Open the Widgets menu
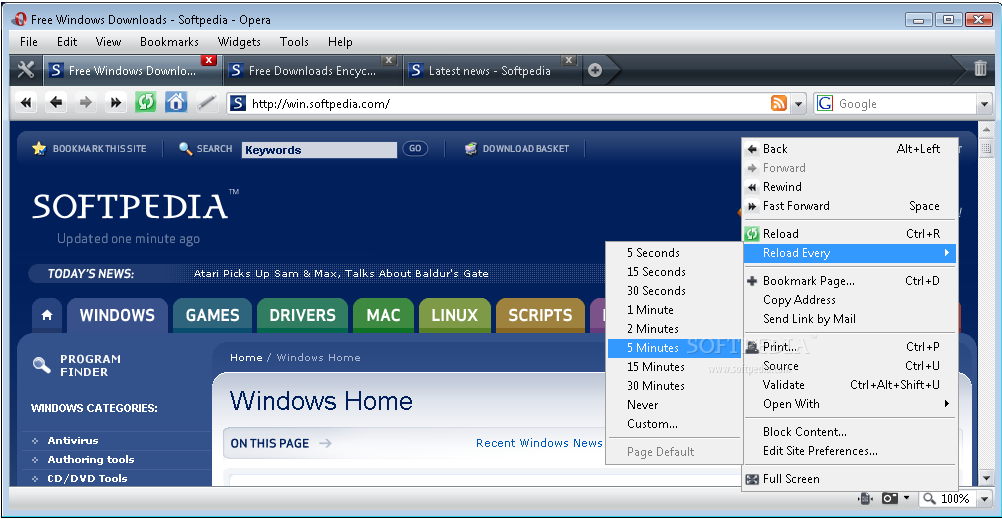Screen dimensions: 1002x519 tap(239, 42)
